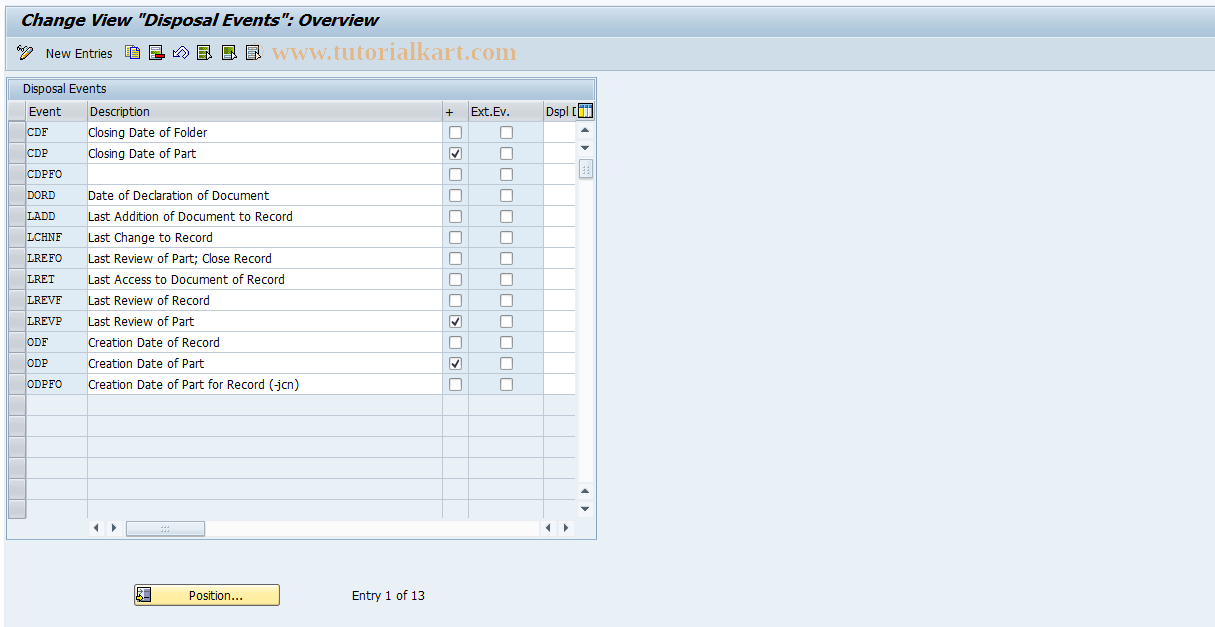Click 'Last Review of Part; Close Record' description

(x=265, y=258)
